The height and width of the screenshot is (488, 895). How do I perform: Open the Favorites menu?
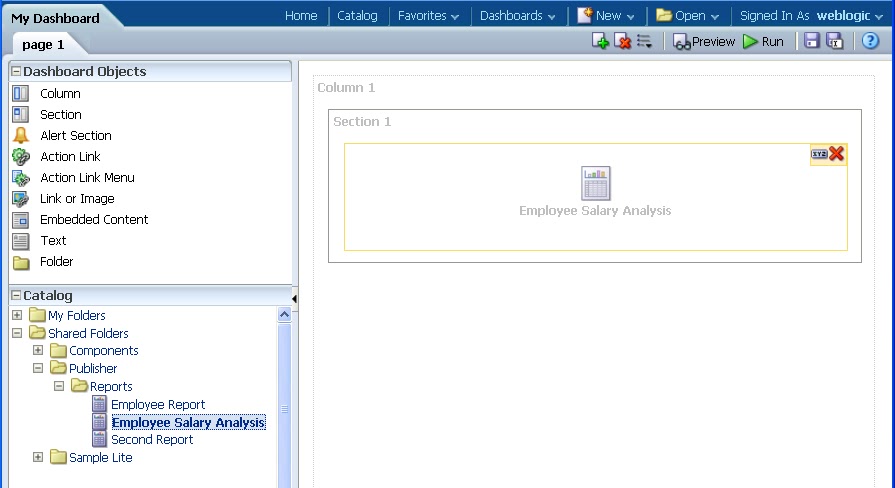[428, 16]
